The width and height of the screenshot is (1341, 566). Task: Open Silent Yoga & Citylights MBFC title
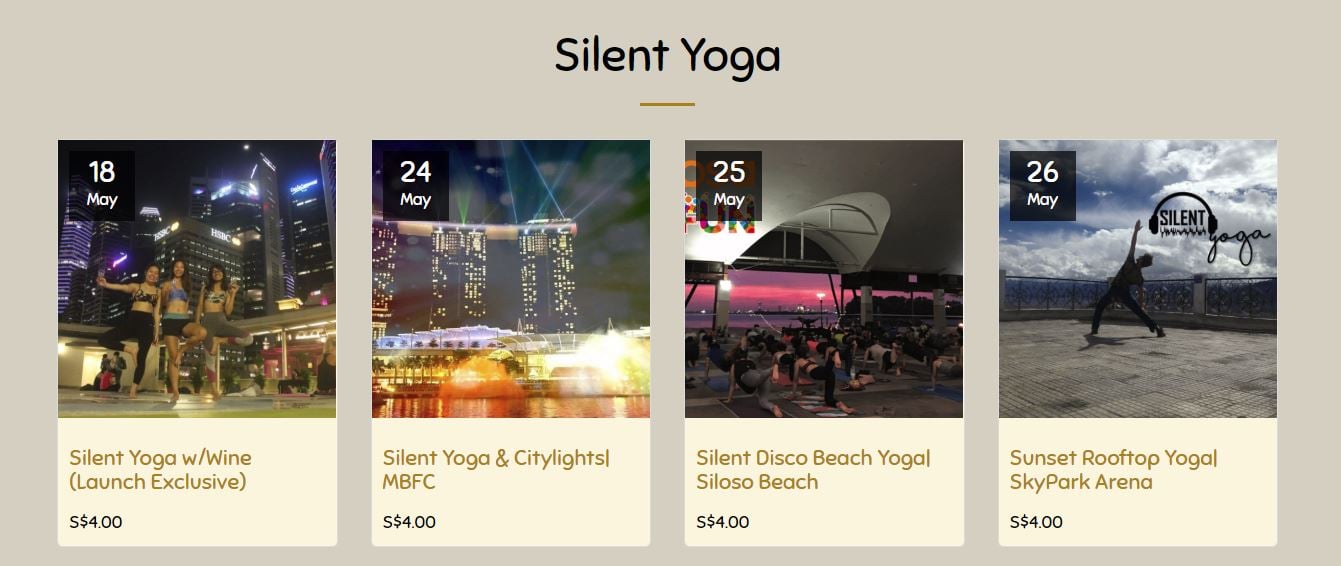496,470
